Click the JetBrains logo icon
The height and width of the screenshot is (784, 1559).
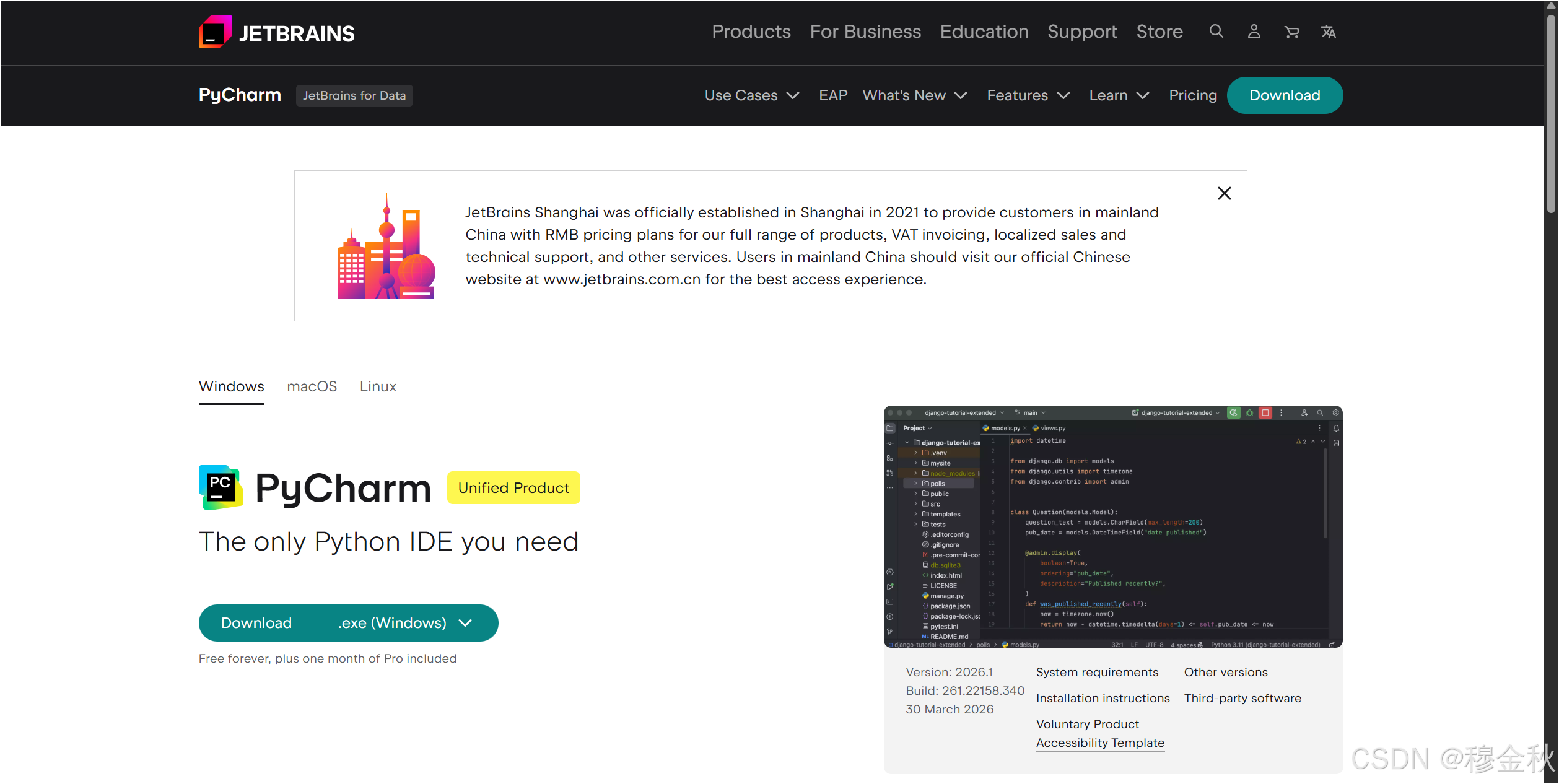tap(215, 32)
